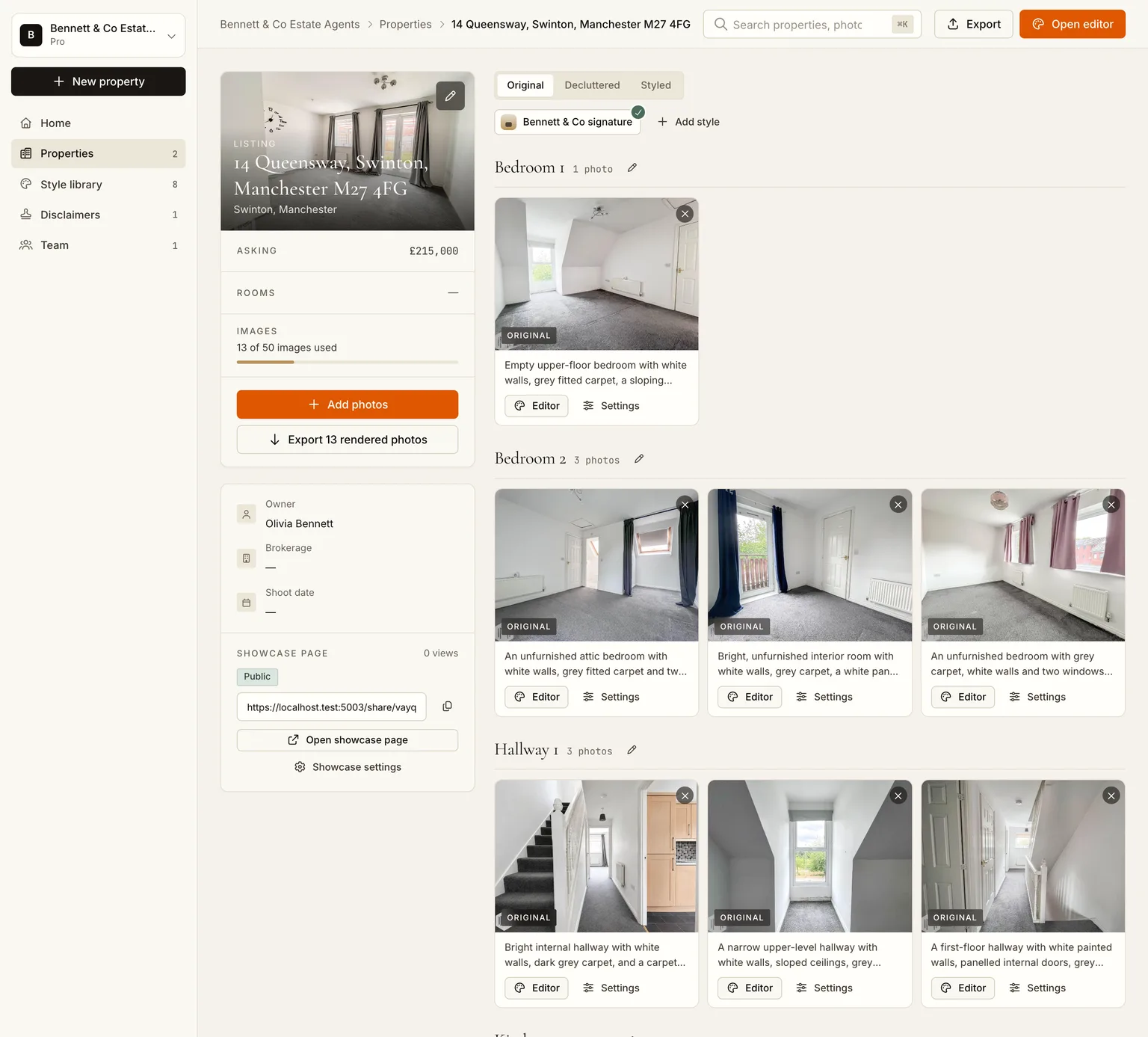This screenshot has width=1148, height=1037.
Task: Open showcase page in new tab
Action: (x=348, y=740)
